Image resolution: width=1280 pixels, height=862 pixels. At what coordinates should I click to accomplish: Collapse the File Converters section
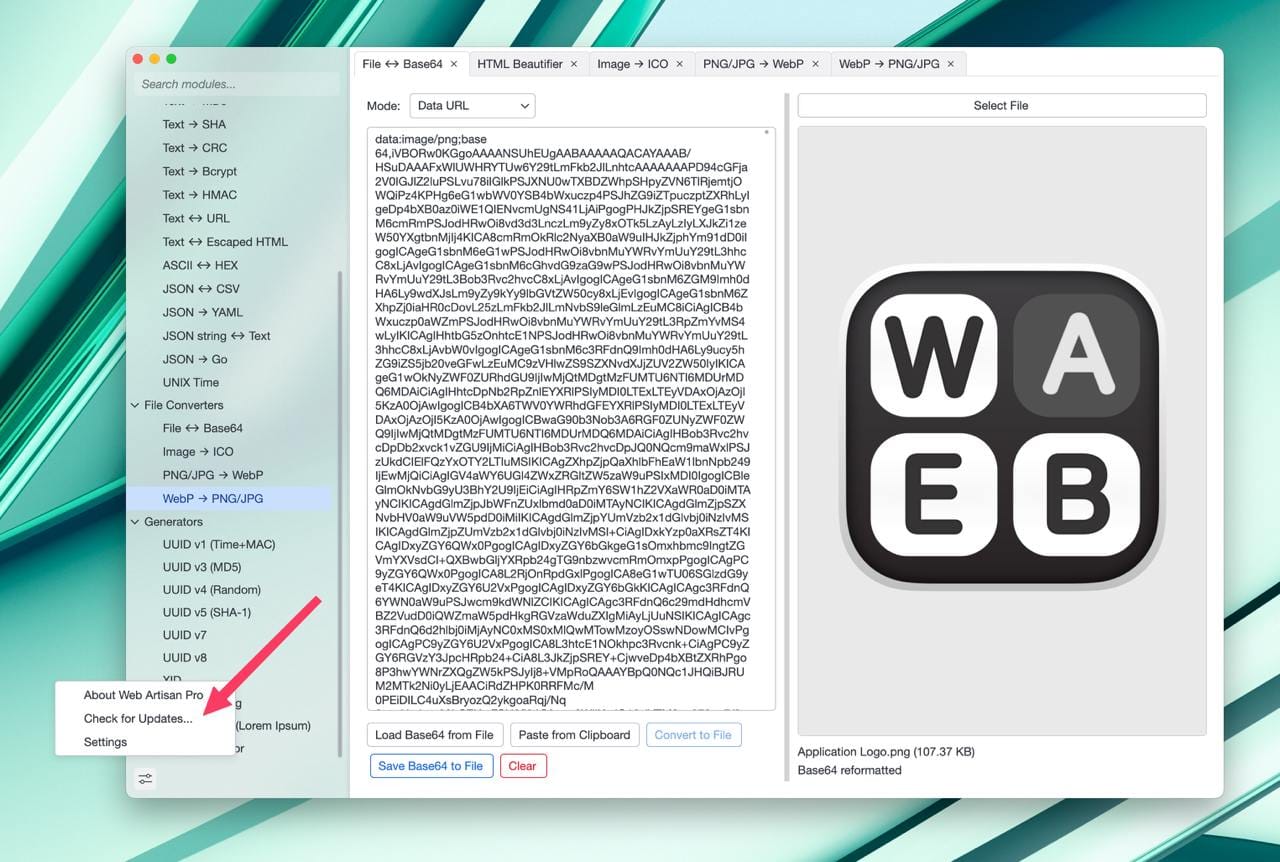[135, 405]
